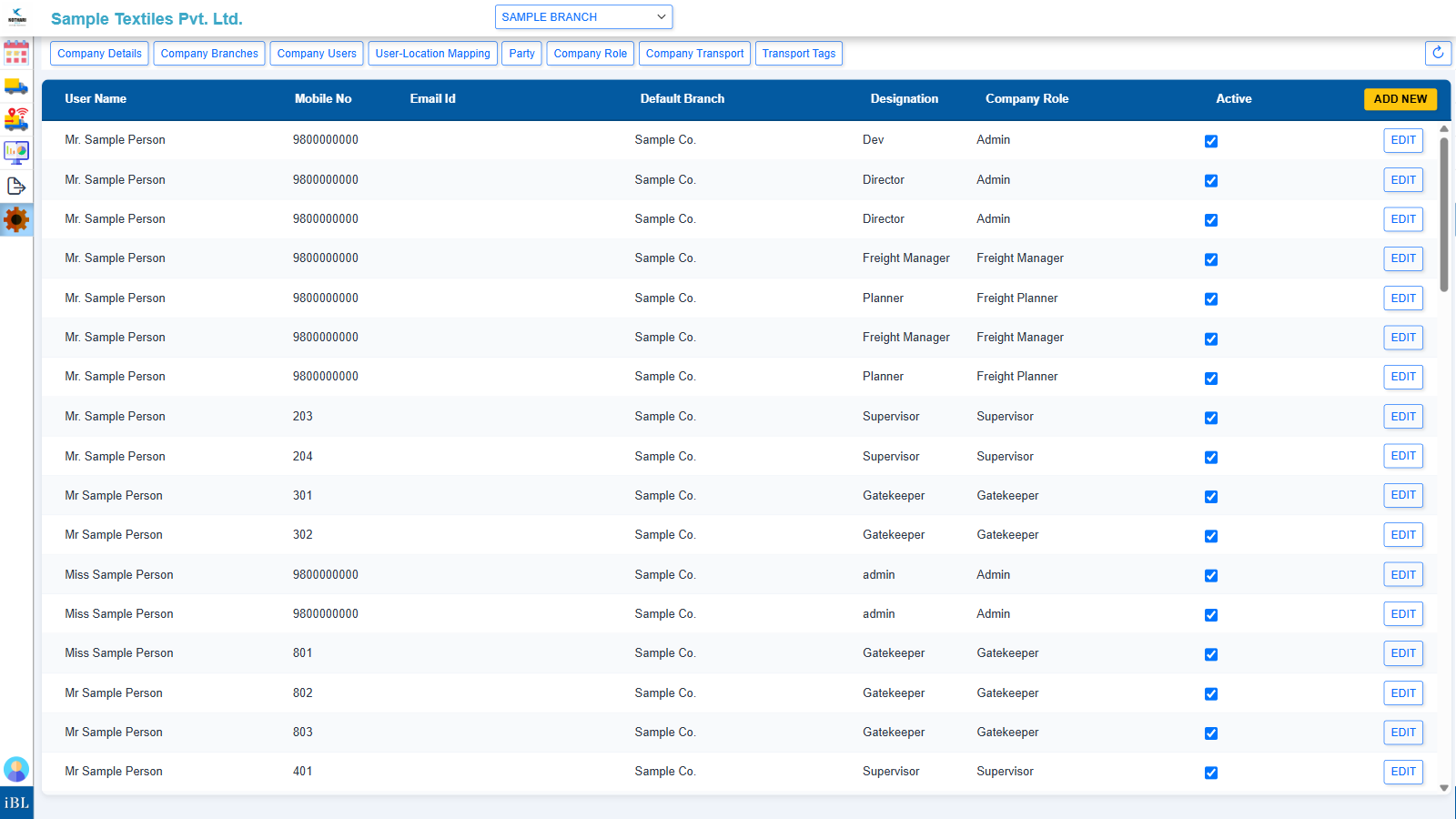Open the Company Transport tab
Screen dimensions: 1456x819
coord(694,54)
